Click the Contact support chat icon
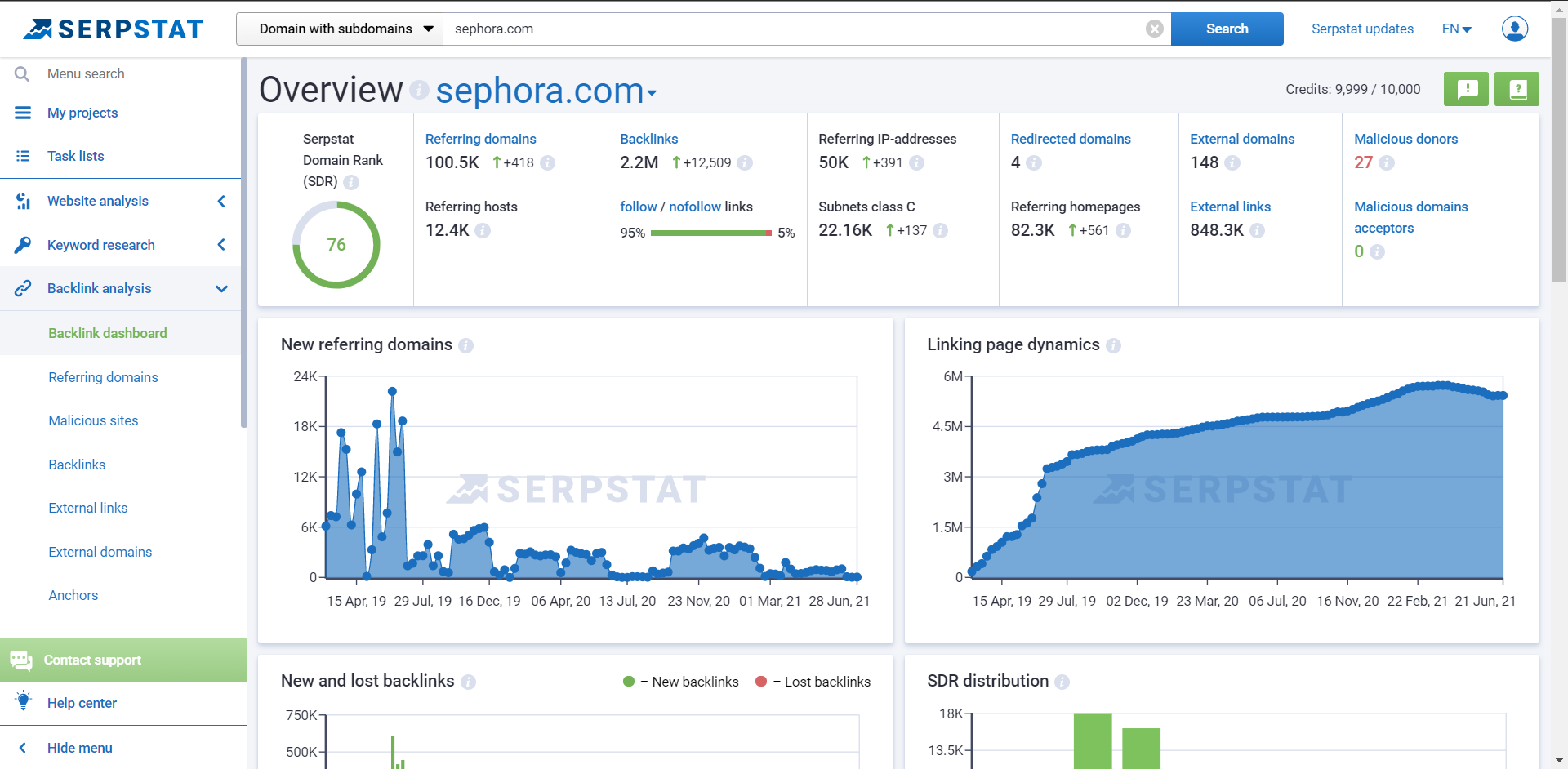Screen dimensions: 1568x769 [21, 660]
